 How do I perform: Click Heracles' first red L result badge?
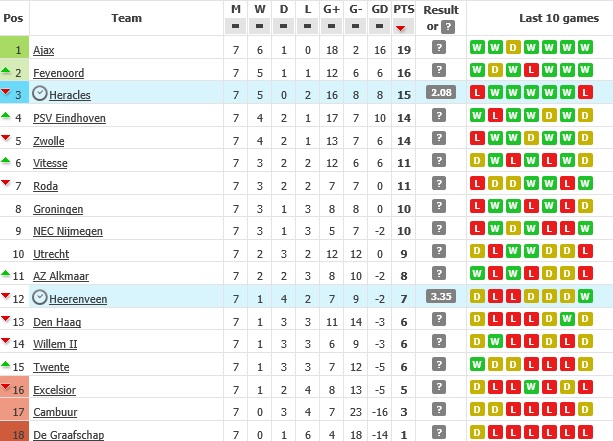[x=477, y=93]
